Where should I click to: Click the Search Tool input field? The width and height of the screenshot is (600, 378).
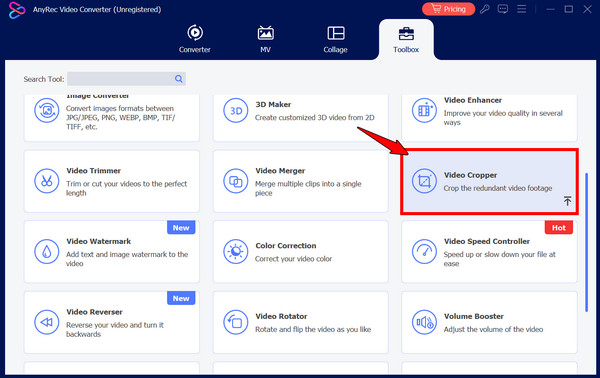click(126, 79)
